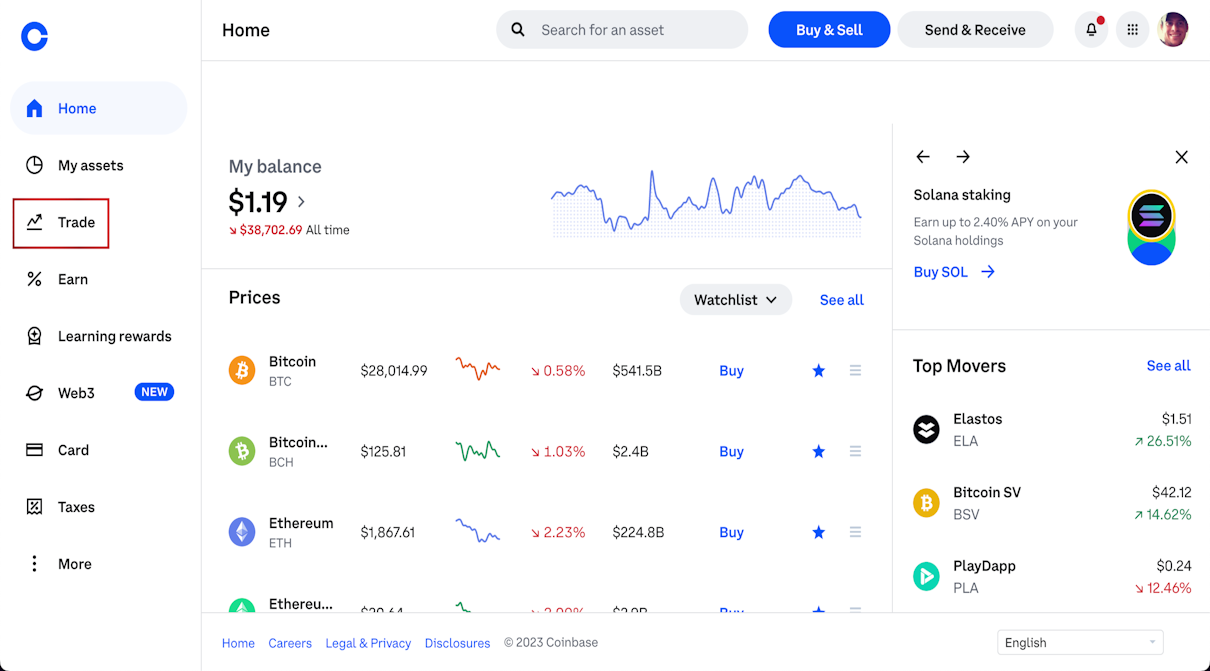The image size is (1210, 671).
Task: Buy Ethereum from the prices row
Action: [x=731, y=533]
